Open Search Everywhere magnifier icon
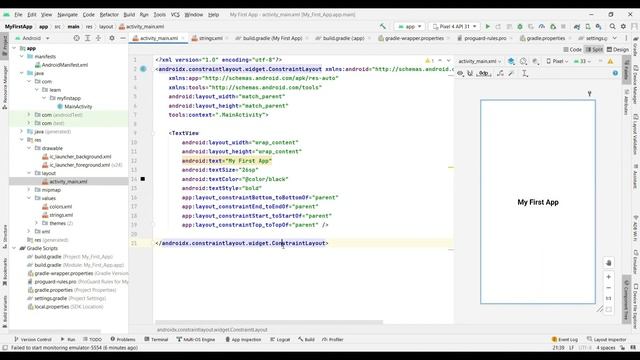Screen dimensions: 640x360 612,27
